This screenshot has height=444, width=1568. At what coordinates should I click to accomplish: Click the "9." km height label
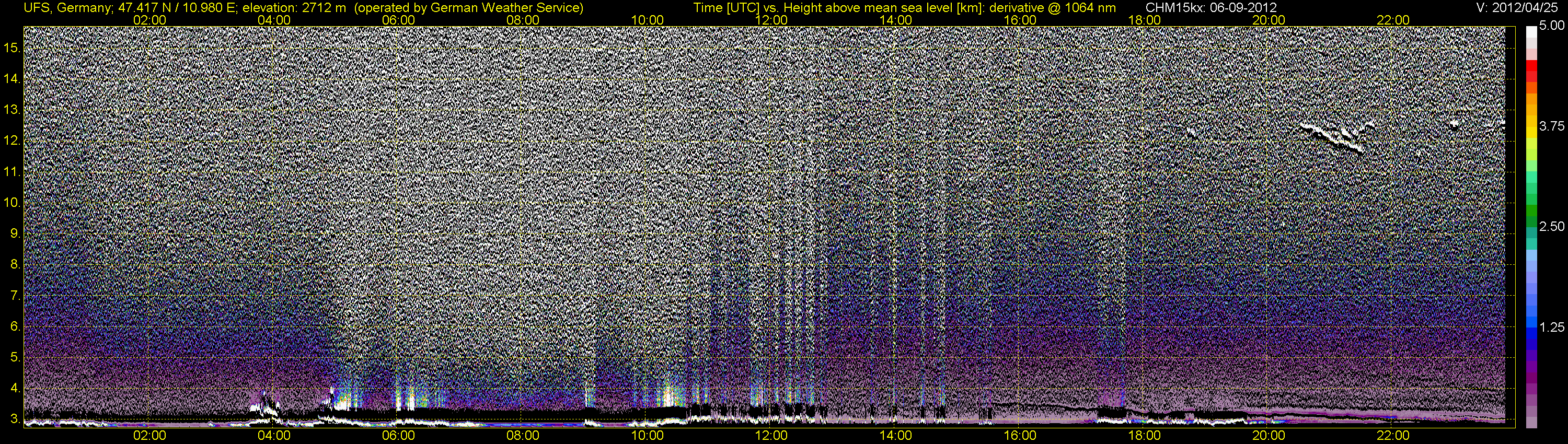click(x=15, y=233)
